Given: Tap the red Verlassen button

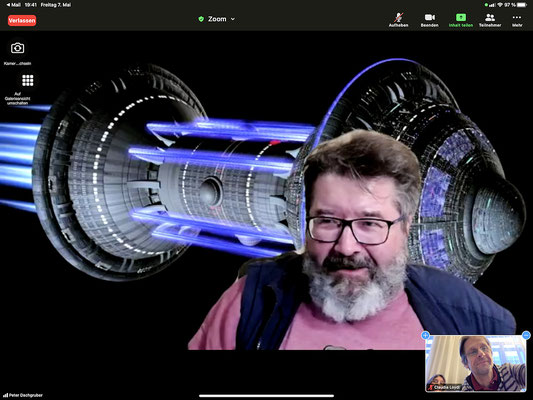Looking at the screenshot, I should click(x=22, y=20).
